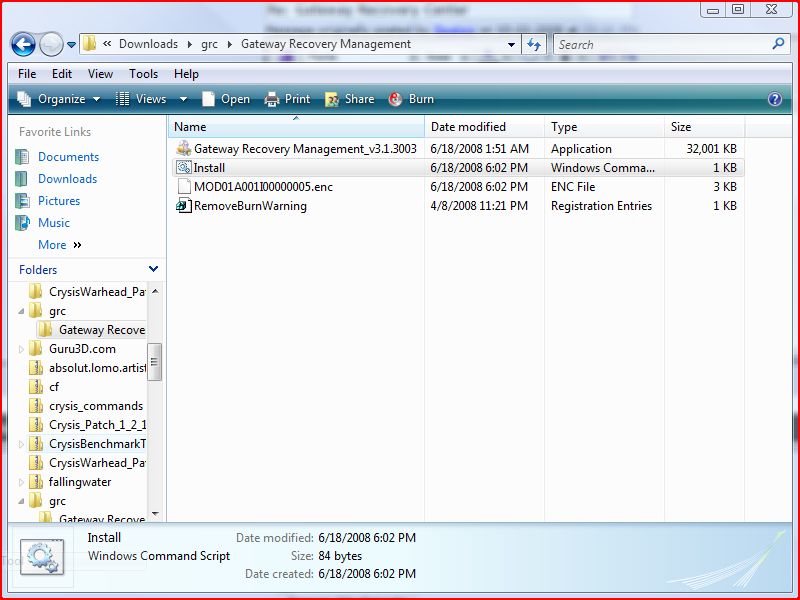Click the 32,001 KB size cell
This screenshot has height=600, width=800.
(x=711, y=149)
